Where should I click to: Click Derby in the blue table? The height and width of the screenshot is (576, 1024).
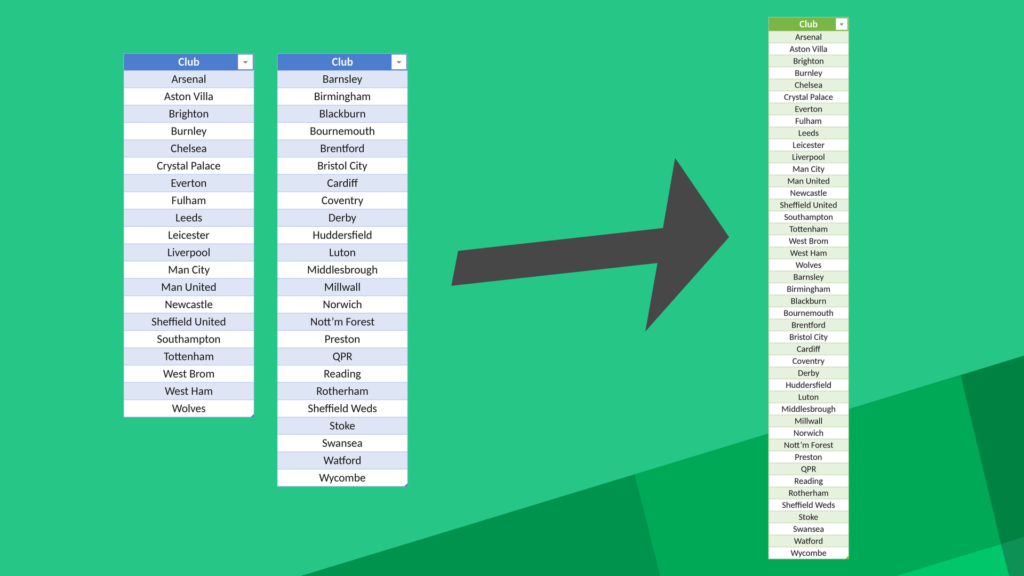342,218
